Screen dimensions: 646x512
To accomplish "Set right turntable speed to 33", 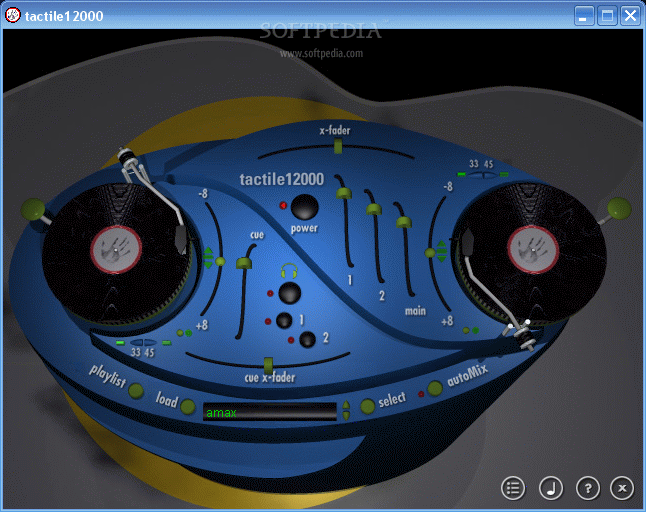I will coord(476,175).
